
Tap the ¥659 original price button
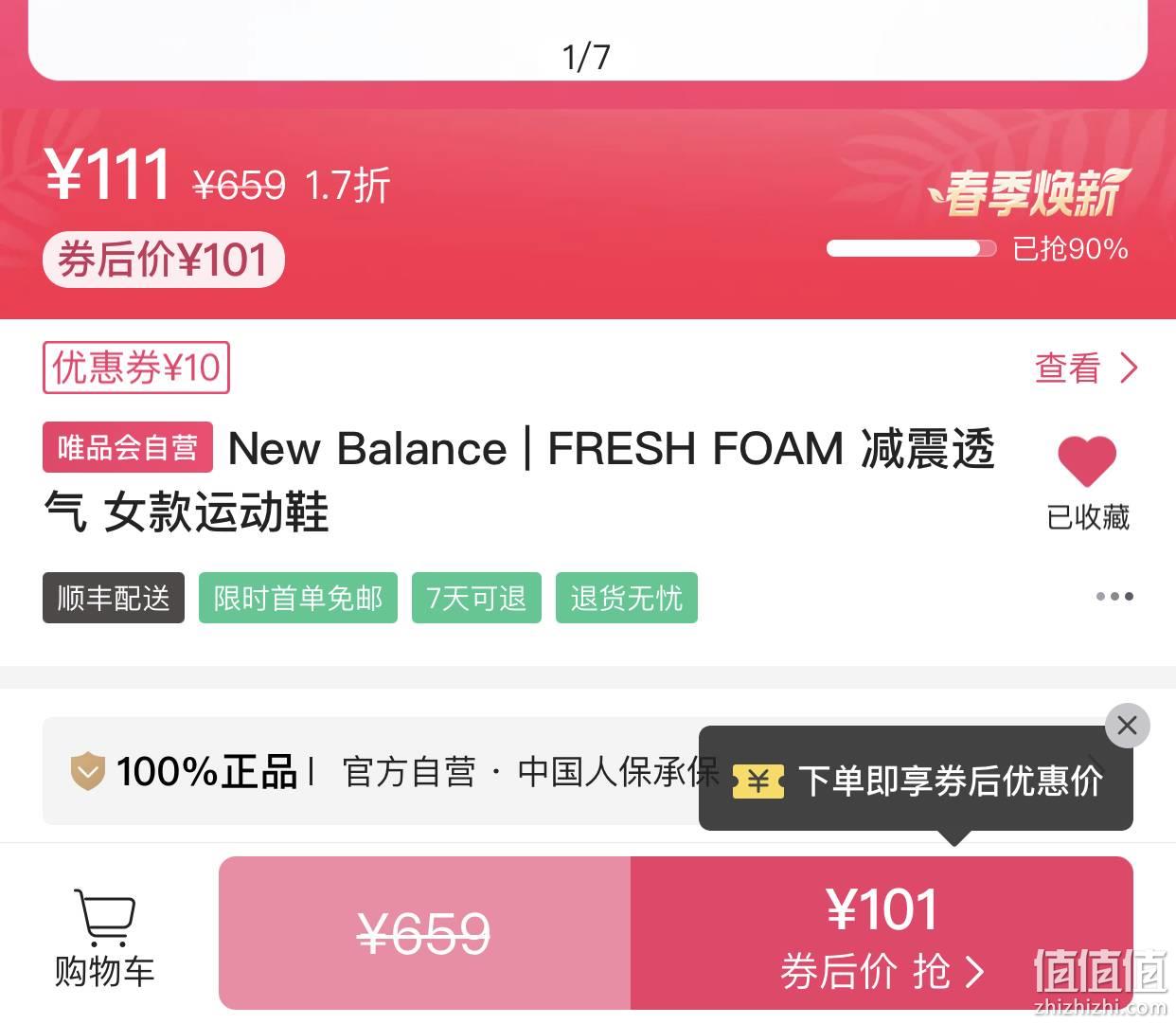pyautogui.click(x=424, y=933)
